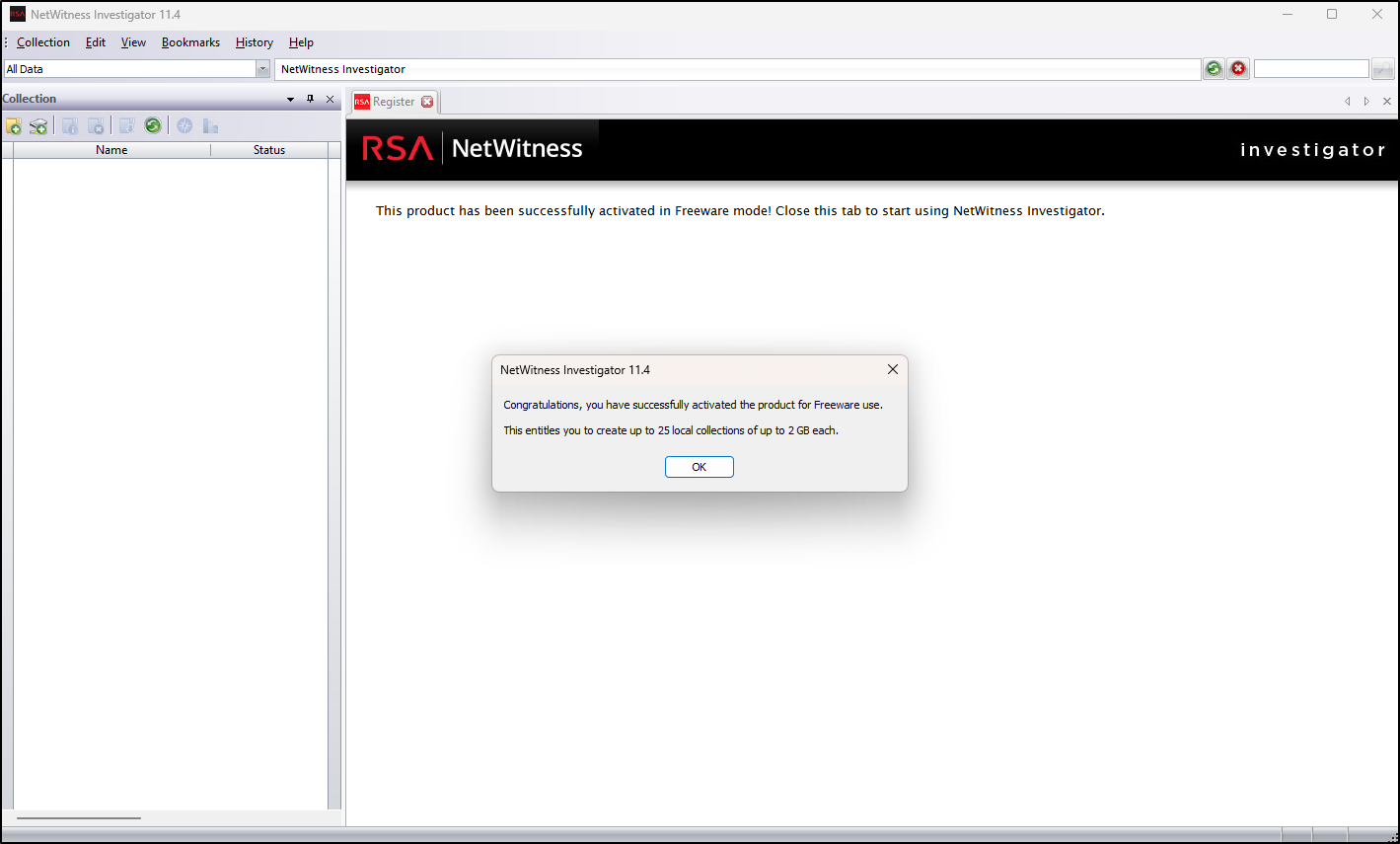Maximize the NetWitness Investigator window
The image size is (1400, 844).
1332,15
